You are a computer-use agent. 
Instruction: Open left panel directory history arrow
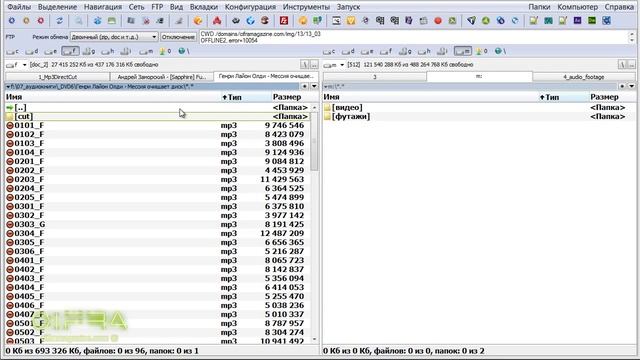[x=314, y=86]
